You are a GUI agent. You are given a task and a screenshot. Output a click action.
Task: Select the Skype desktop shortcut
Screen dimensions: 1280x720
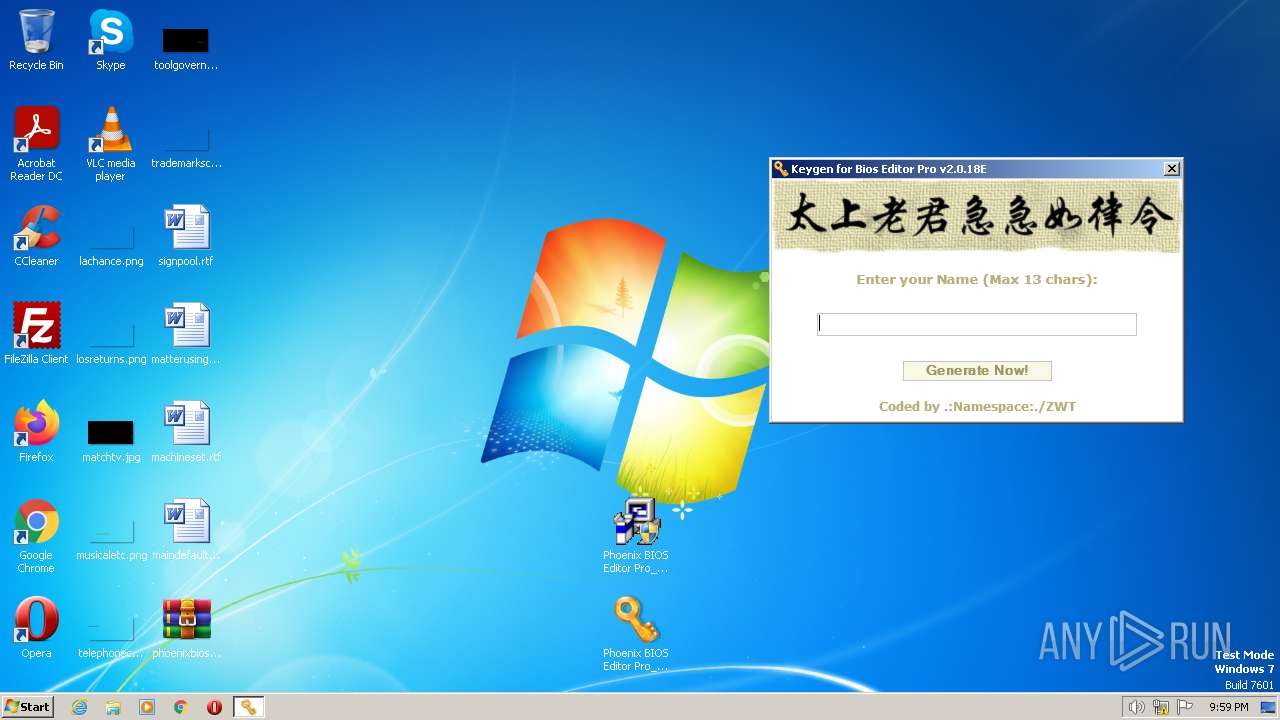coord(111,40)
